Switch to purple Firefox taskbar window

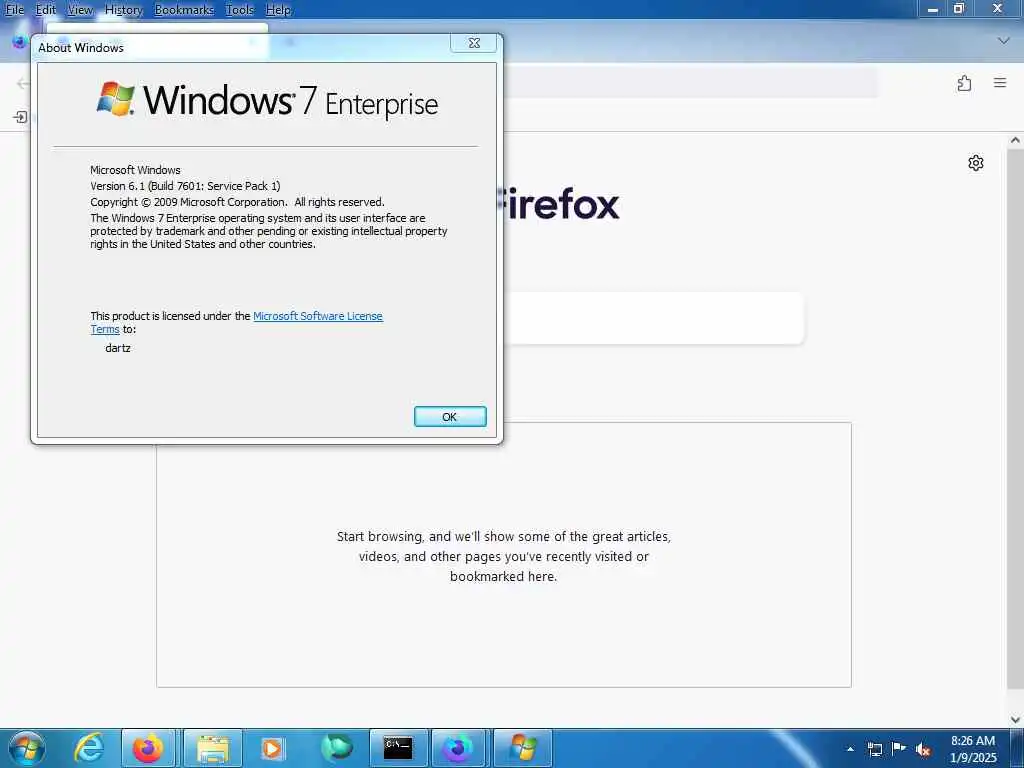458,748
